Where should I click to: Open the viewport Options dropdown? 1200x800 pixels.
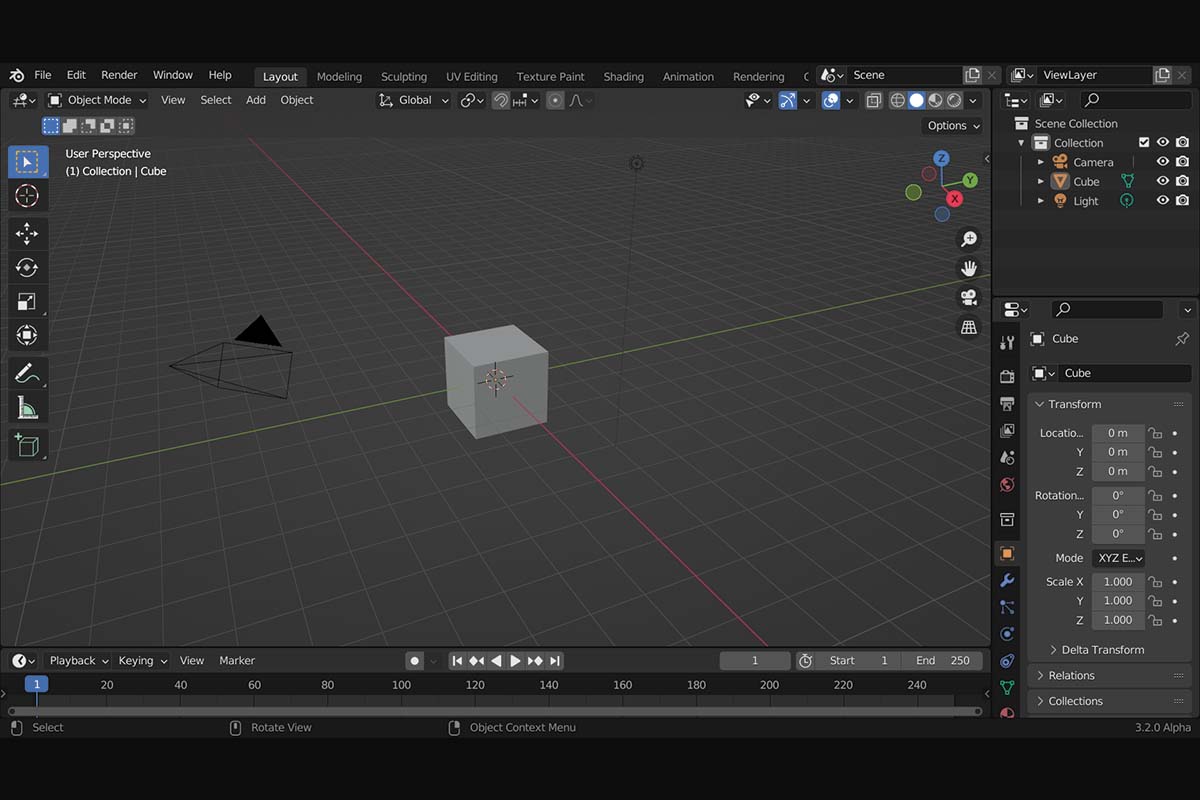pos(953,126)
